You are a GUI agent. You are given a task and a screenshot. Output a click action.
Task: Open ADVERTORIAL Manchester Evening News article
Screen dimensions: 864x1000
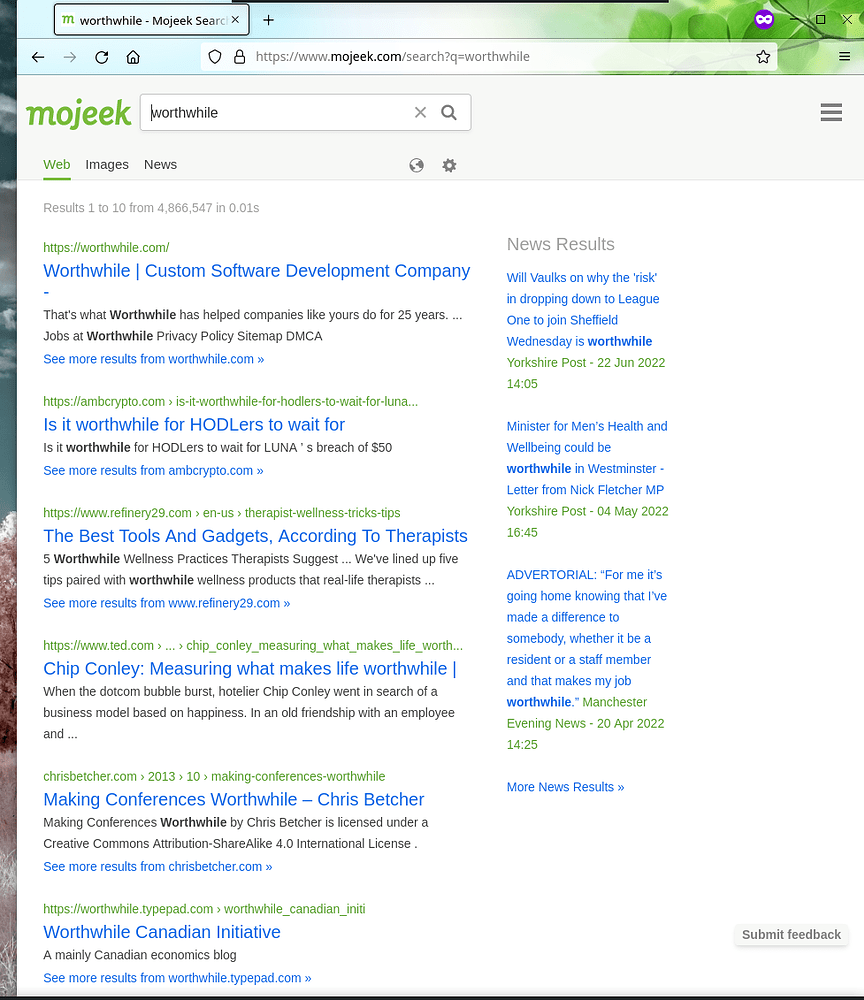click(587, 638)
